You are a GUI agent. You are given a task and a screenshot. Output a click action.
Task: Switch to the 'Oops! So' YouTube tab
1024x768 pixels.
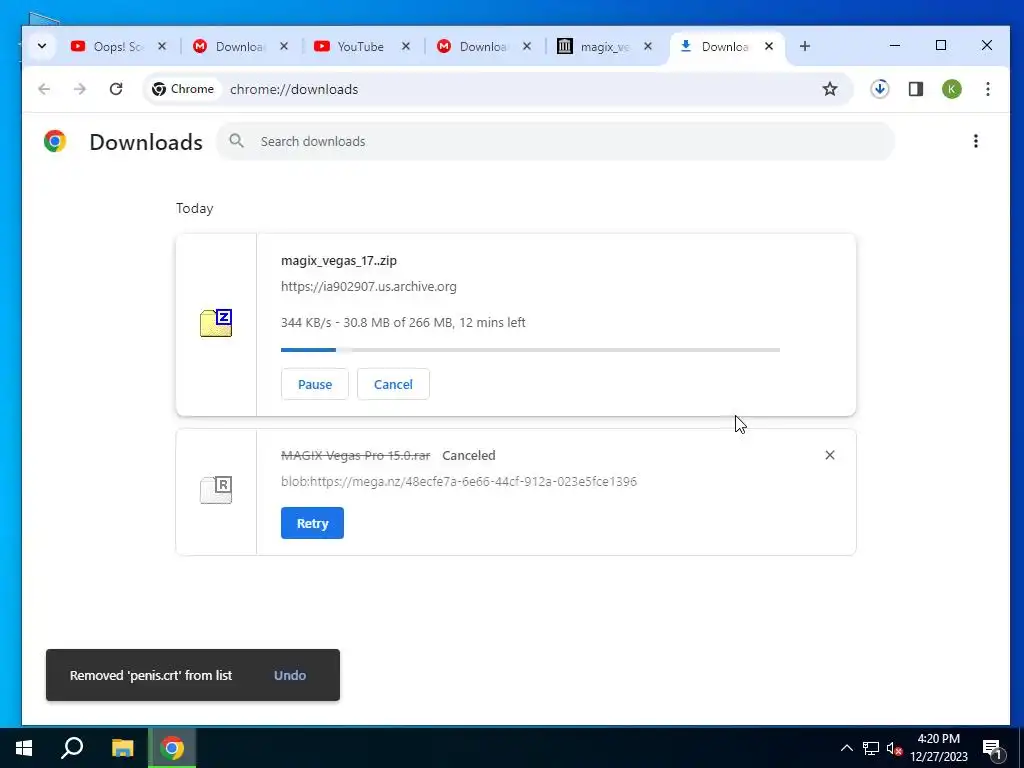pyautogui.click(x=107, y=46)
